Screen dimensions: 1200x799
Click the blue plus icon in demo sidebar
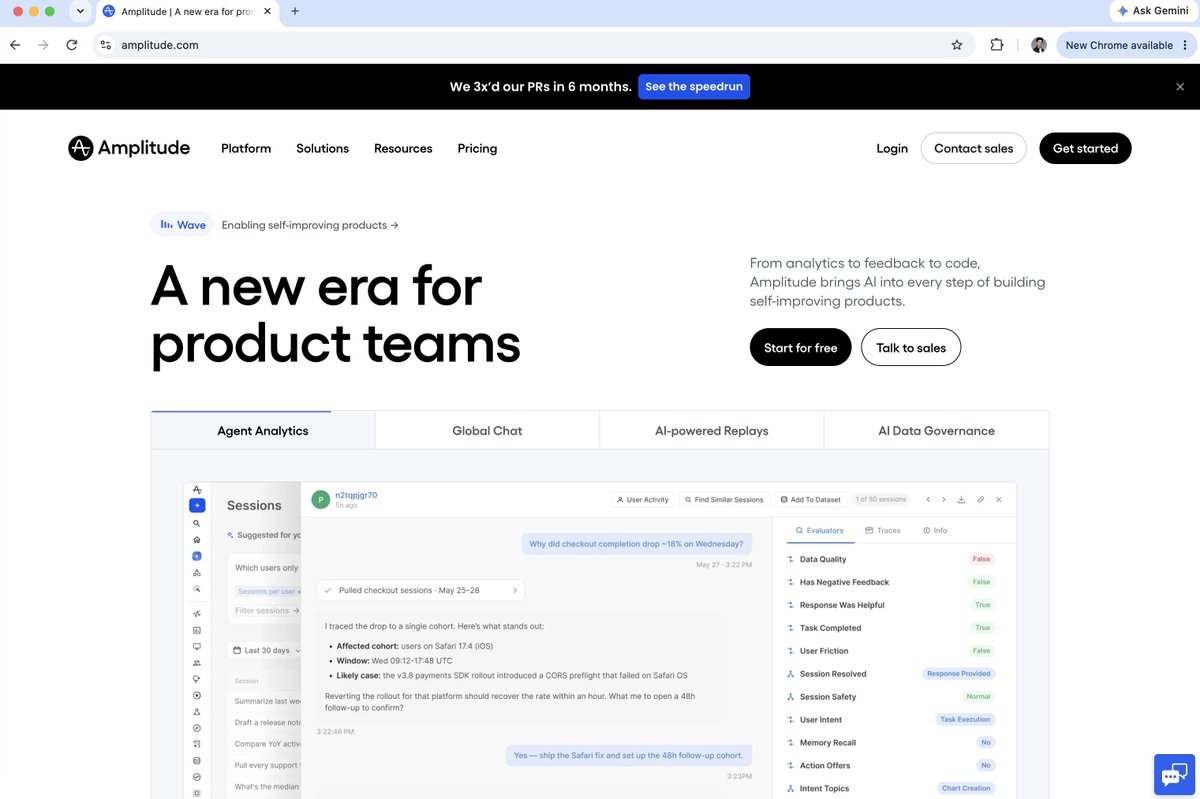(197, 506)
